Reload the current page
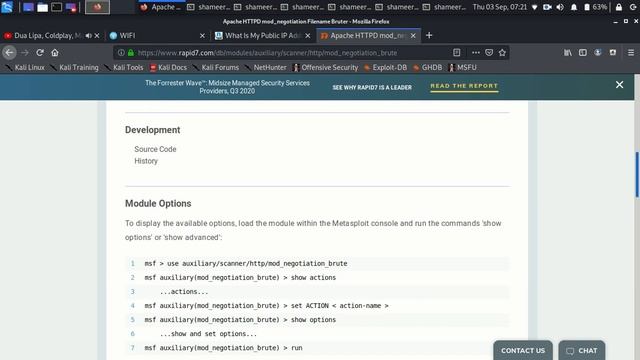Viewport: 640px width, 360px height. tap(40, 53)
